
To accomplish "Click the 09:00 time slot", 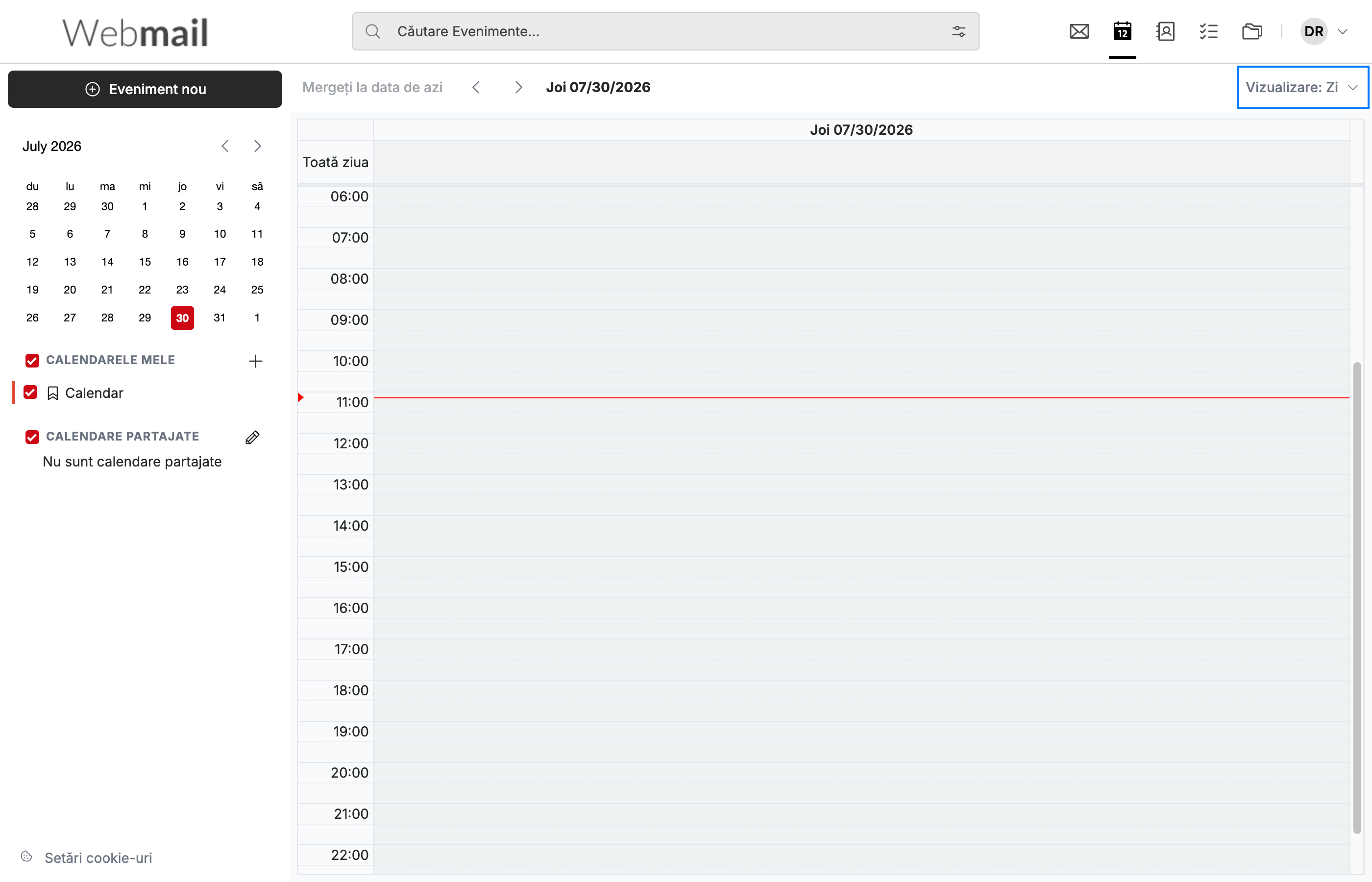I will pos(861,320).
